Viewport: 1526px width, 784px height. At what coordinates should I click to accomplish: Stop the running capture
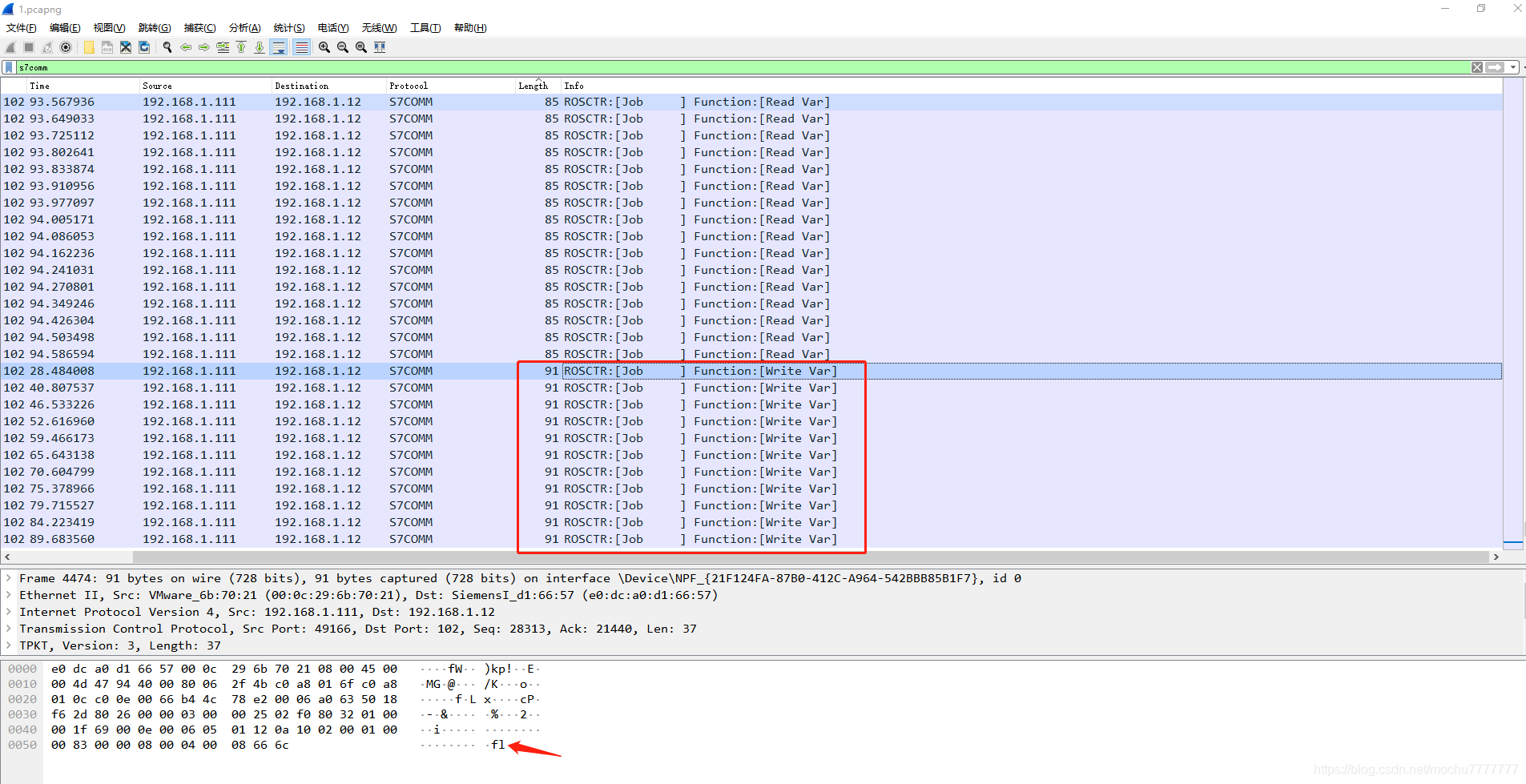29,47
